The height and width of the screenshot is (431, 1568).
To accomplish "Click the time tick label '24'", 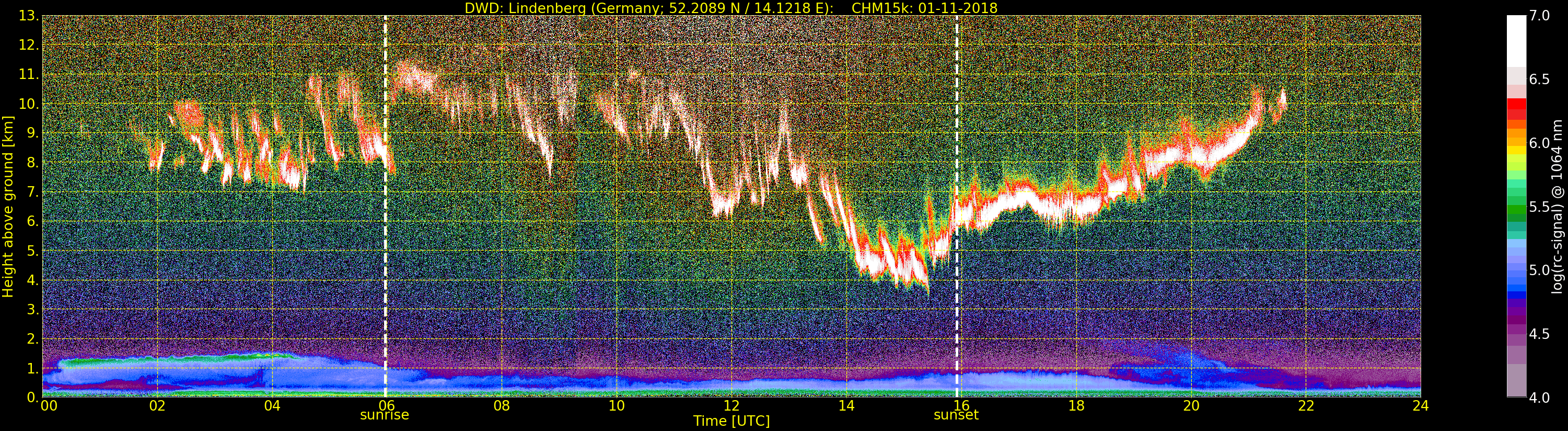I will 1420,405.
